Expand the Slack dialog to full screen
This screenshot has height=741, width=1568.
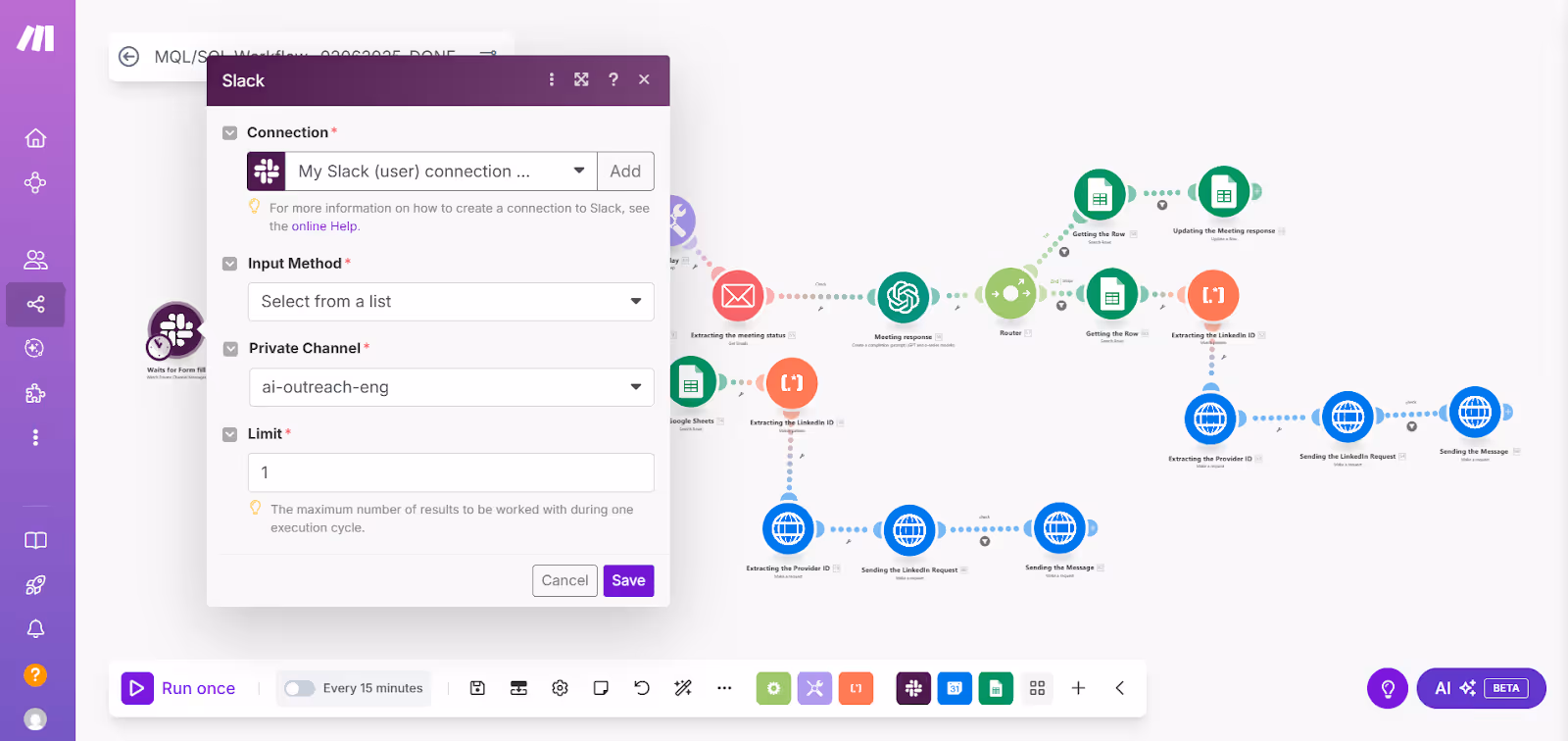[x=581, y=79]
